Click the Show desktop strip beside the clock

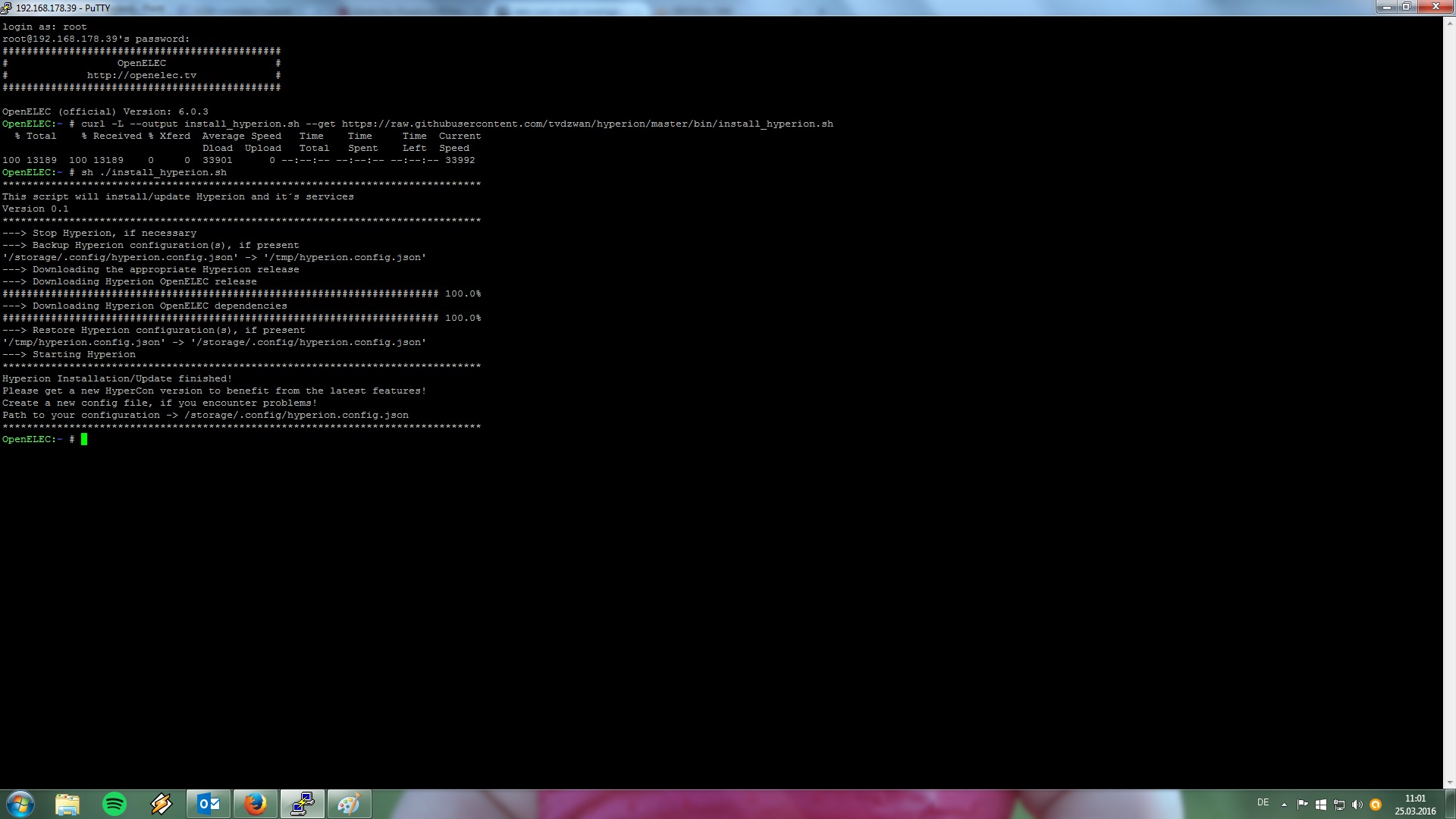[x=1450, y=804]
